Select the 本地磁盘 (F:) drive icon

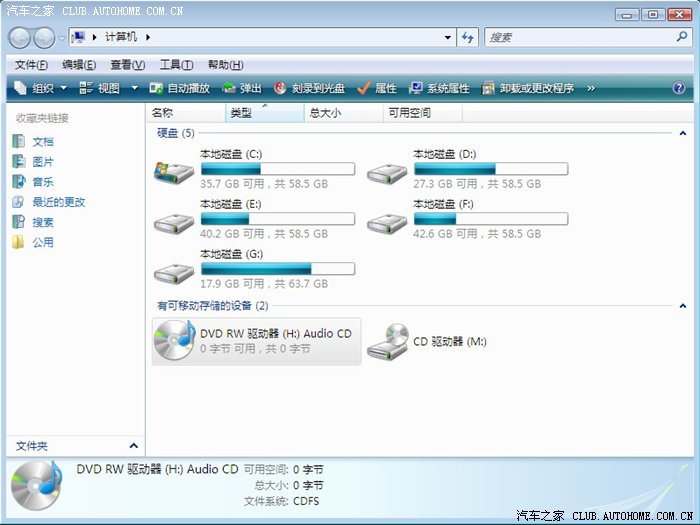[387, 223]
